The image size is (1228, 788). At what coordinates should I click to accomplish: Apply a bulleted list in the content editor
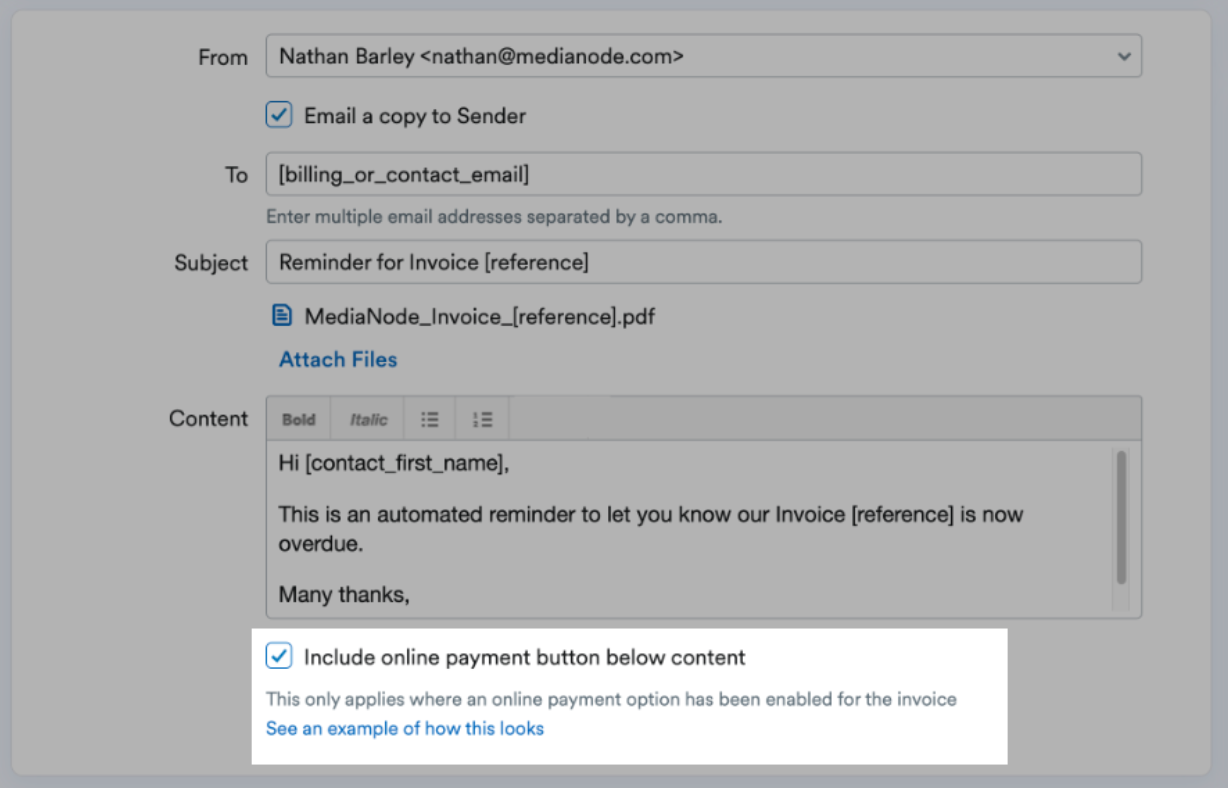[429, 418]
